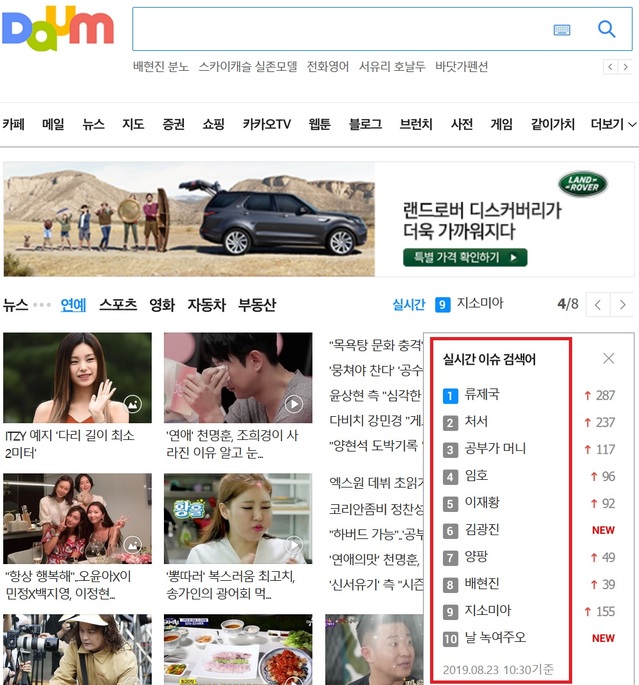Click rank 9 keyword 지소미아 in popup list

(x=487, y=611)
